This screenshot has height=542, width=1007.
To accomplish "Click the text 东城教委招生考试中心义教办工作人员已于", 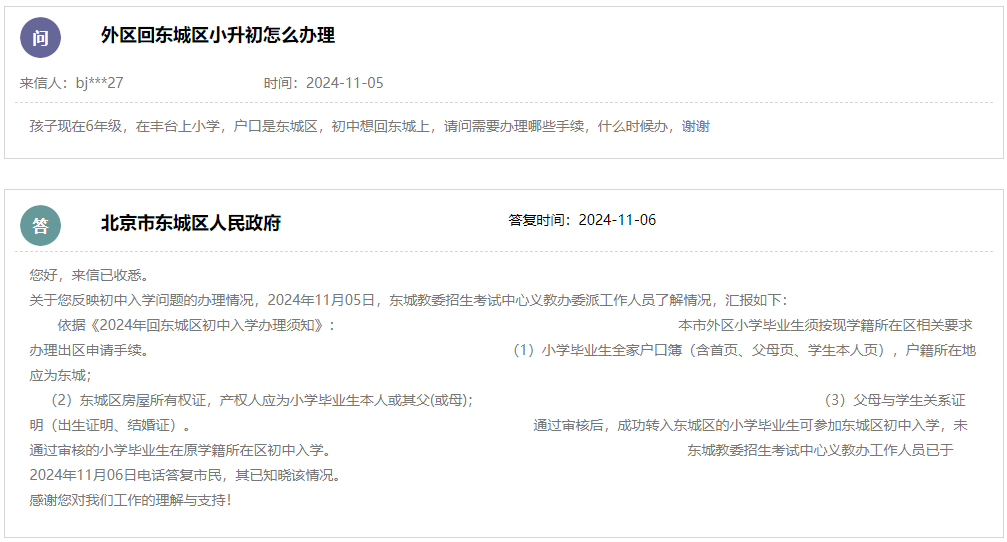I will [820, 450].
